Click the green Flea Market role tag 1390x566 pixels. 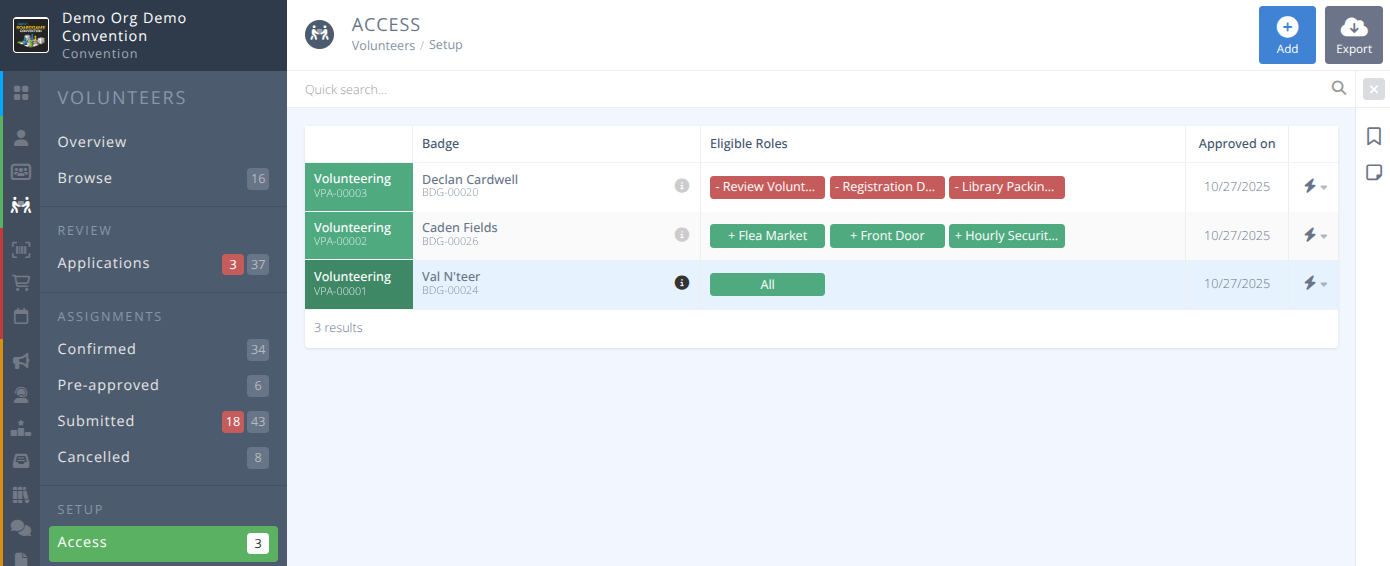pyautogui.click(x=767, y=236)
